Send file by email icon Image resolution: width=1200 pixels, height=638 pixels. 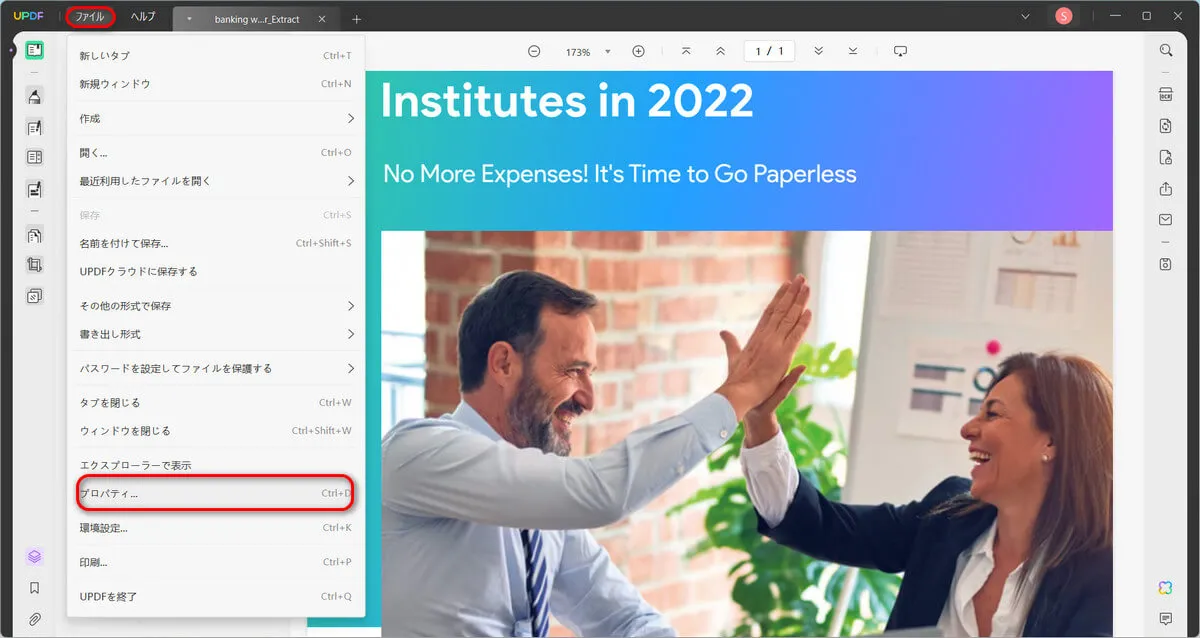1166,219
